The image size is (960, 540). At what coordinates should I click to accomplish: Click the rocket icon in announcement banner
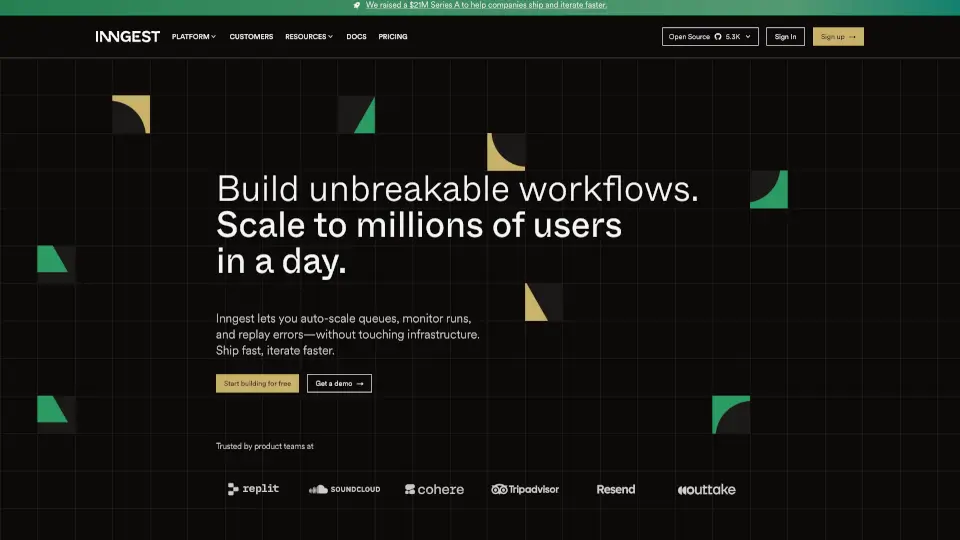pyautogui.click(x=357, y=5)
